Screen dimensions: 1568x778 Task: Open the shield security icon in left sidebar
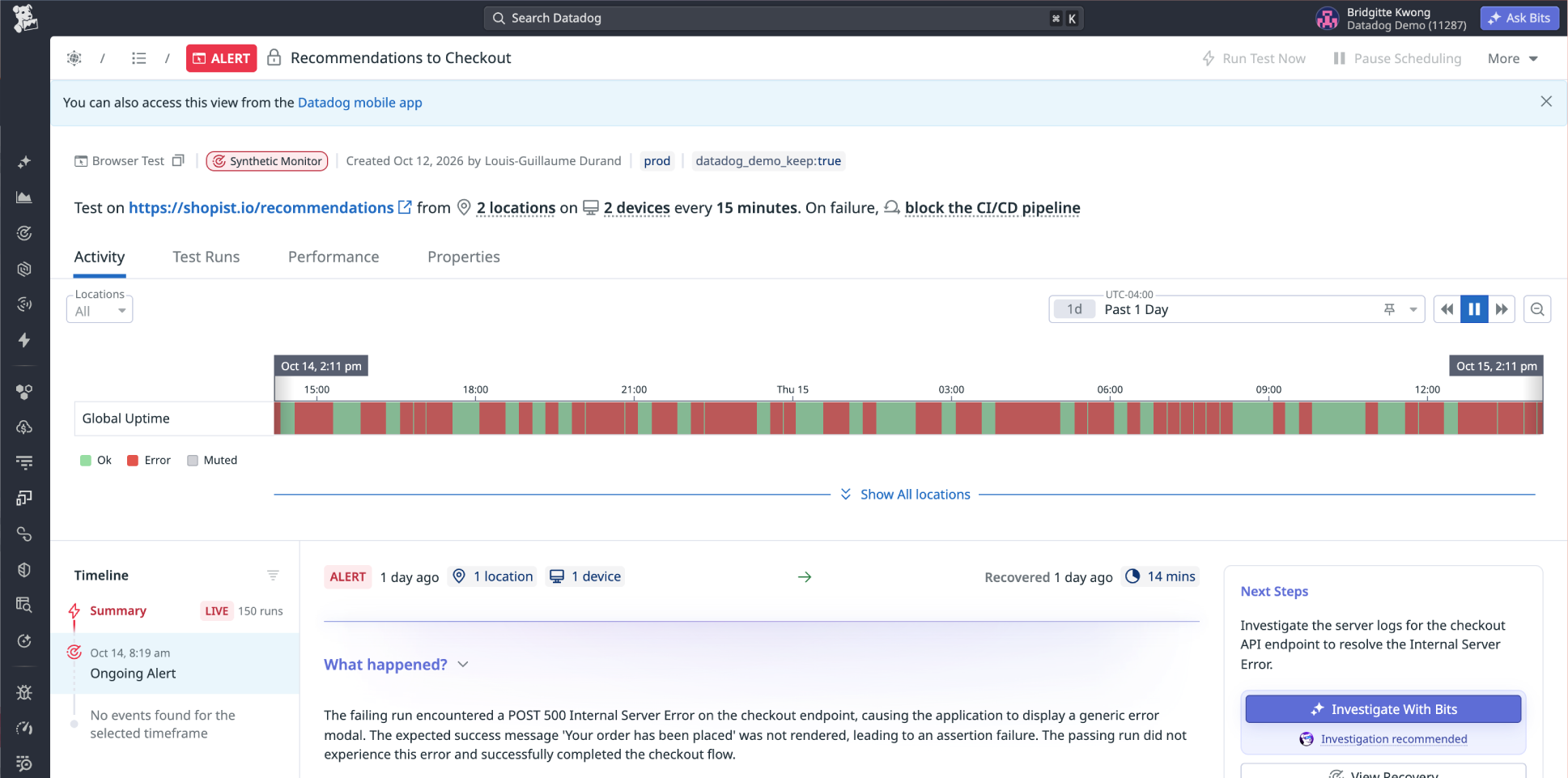pos(24,570)
